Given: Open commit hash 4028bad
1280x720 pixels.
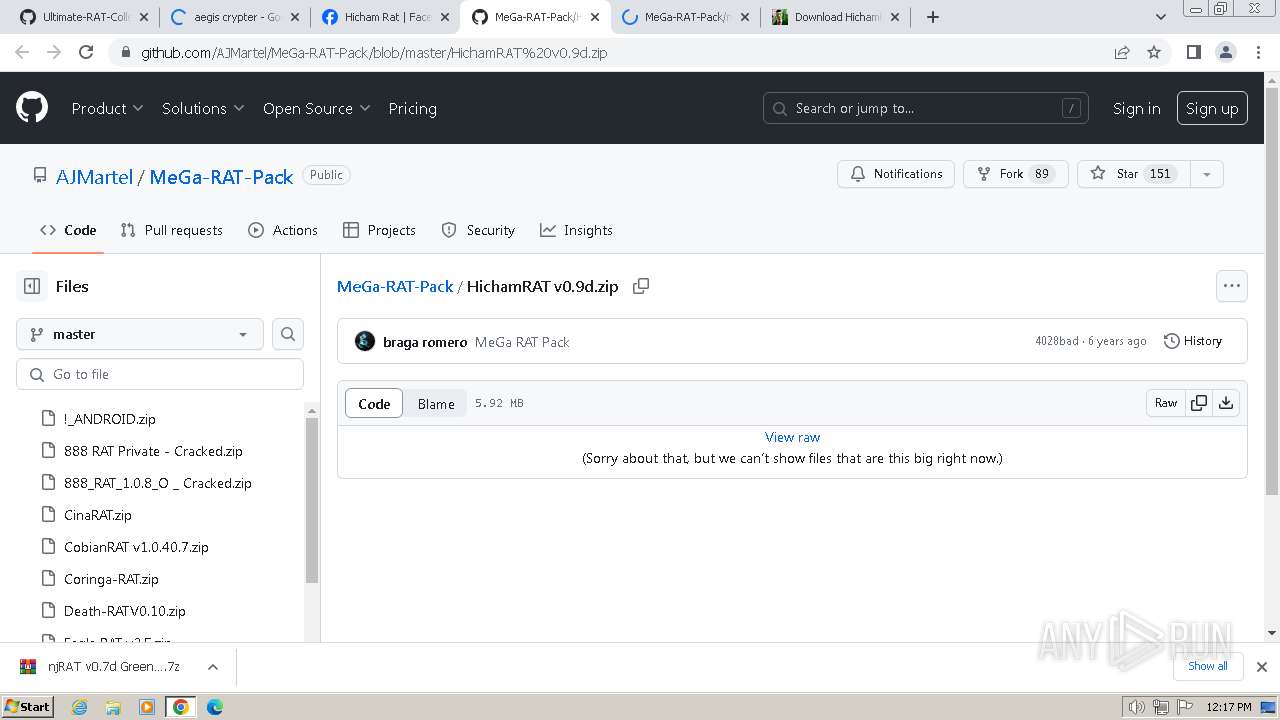Looking at the screenshot, I should 1056,341.
